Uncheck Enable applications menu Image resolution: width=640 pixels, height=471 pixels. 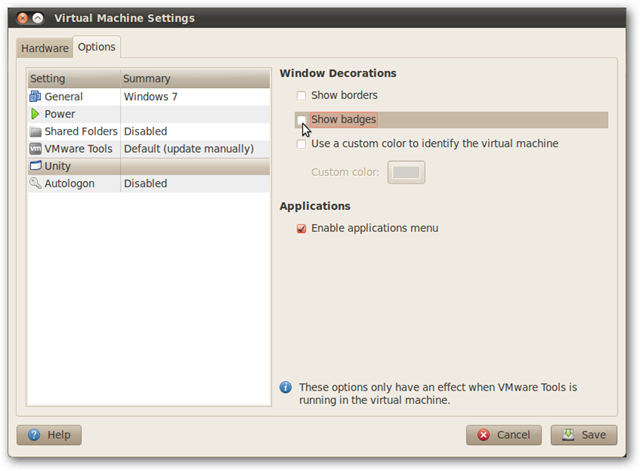tap(301, 228)
